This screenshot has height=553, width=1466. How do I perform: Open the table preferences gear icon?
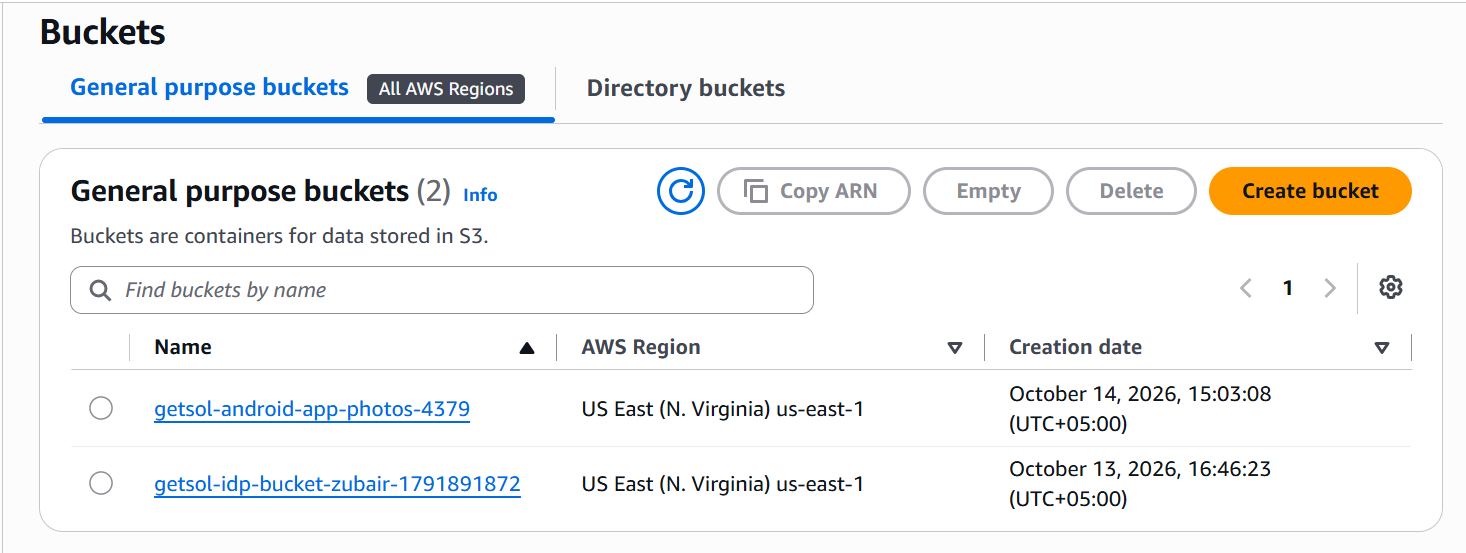point(1390,288)
